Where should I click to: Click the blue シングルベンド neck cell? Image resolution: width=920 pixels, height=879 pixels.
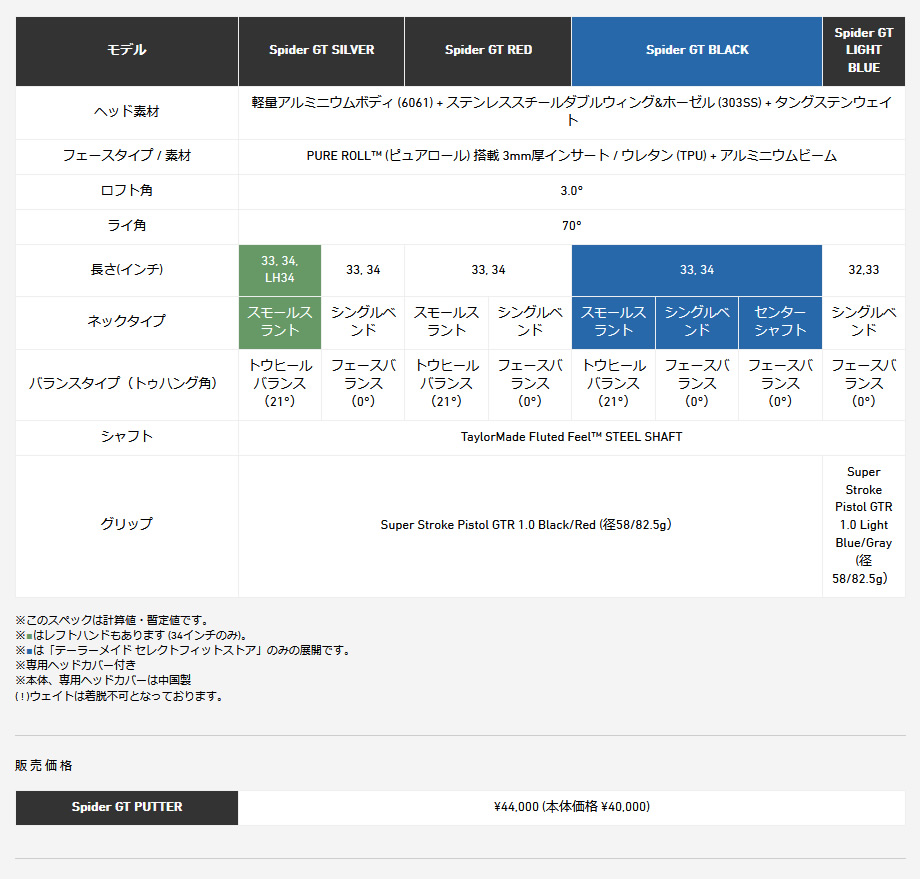tap(697, 322)
